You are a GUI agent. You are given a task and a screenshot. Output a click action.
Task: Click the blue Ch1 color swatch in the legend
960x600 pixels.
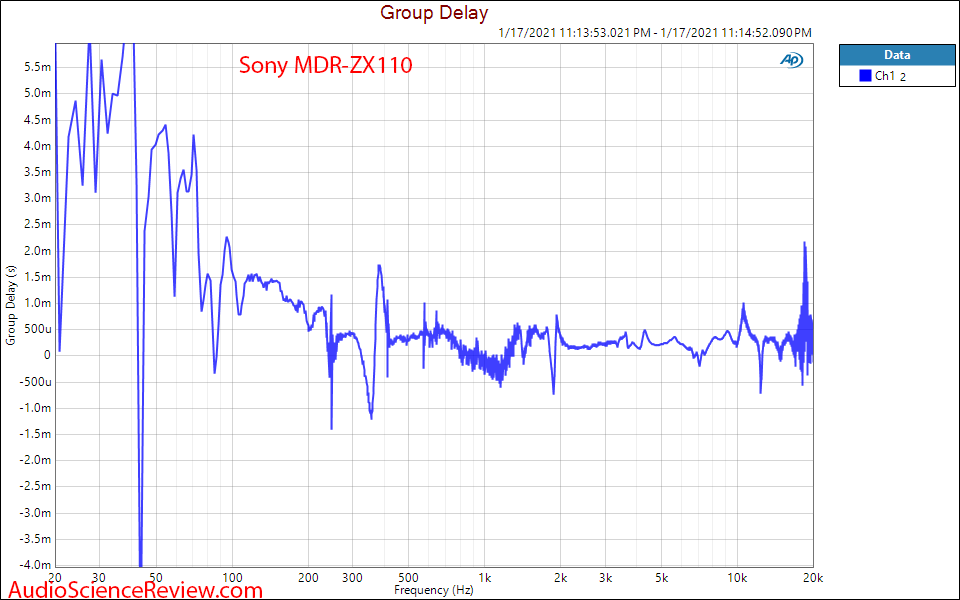865,76
